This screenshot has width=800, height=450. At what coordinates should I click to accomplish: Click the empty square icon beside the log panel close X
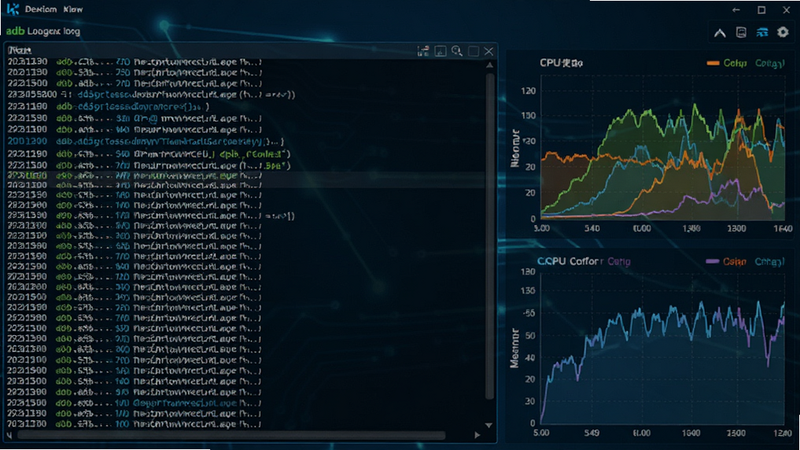tap(473, 51)
